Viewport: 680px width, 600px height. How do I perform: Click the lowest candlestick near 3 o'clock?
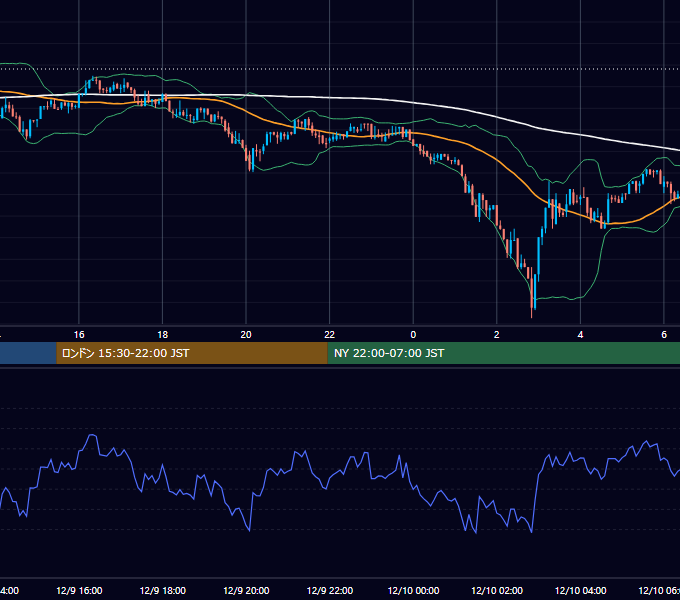(x=532, y=293)
